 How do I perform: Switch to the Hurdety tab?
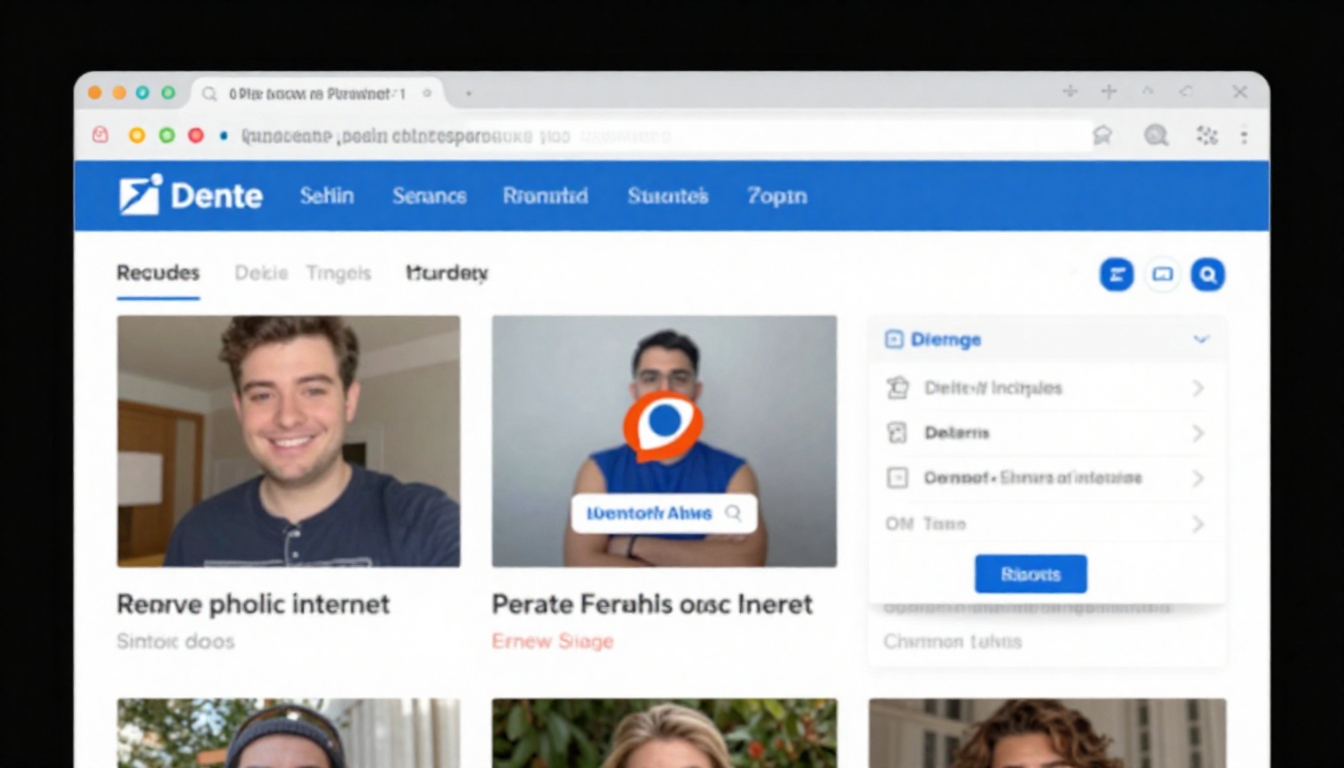(447, 273)
